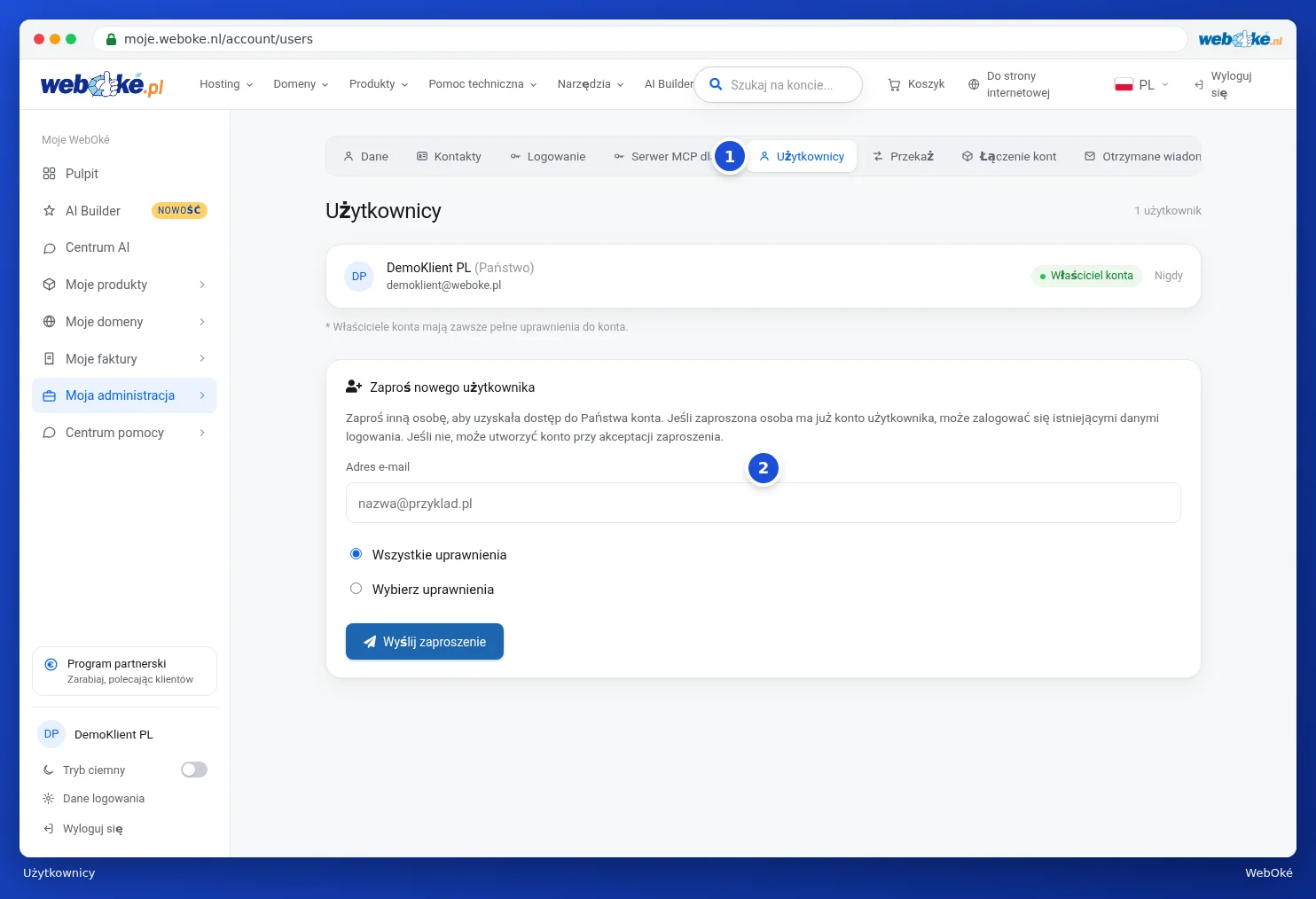The image size is (1316, 899).
Task: Click the AI Builder star icon in sidebar
Action: tap(49, 211)
